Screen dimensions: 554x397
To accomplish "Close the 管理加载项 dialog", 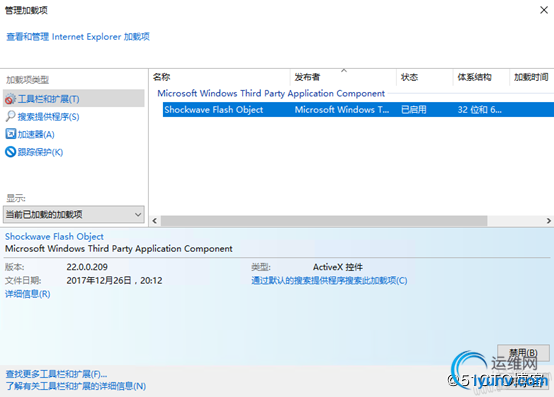I will point(544,10).
